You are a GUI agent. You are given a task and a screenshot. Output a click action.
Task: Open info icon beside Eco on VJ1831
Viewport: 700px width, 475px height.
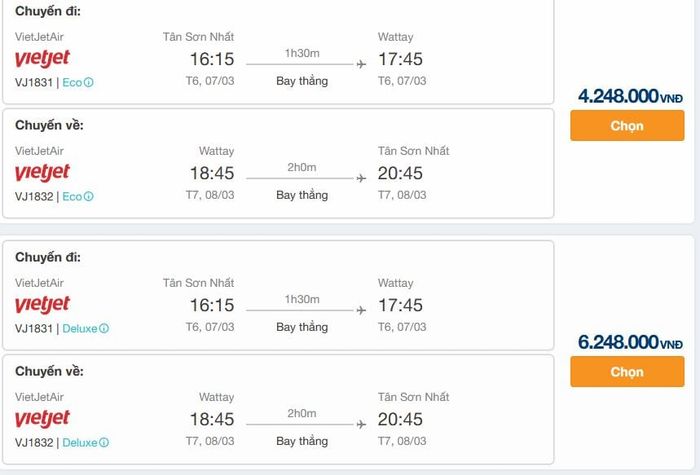coord(89,82)
